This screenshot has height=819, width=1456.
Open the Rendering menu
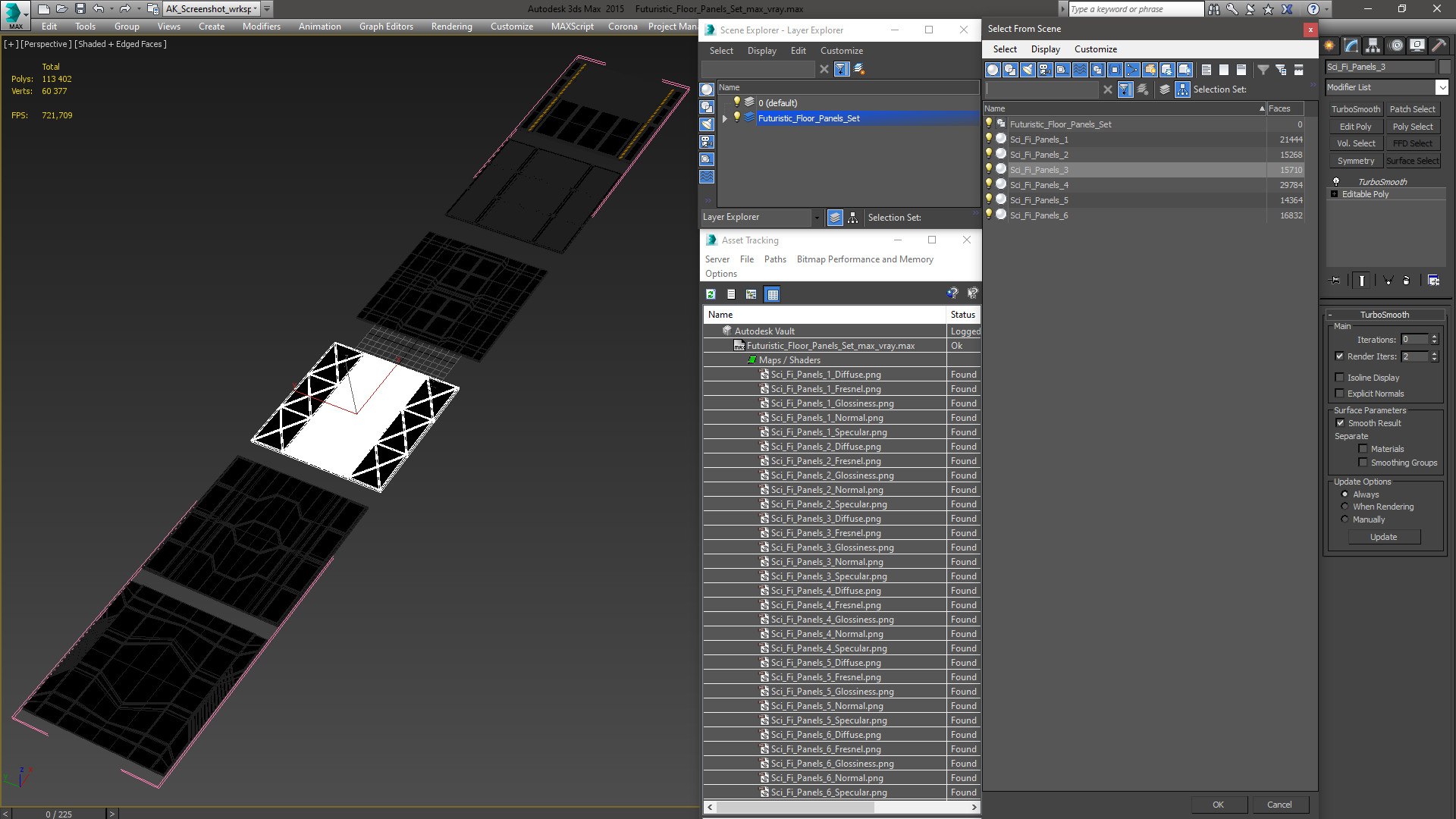click(451, 26)
